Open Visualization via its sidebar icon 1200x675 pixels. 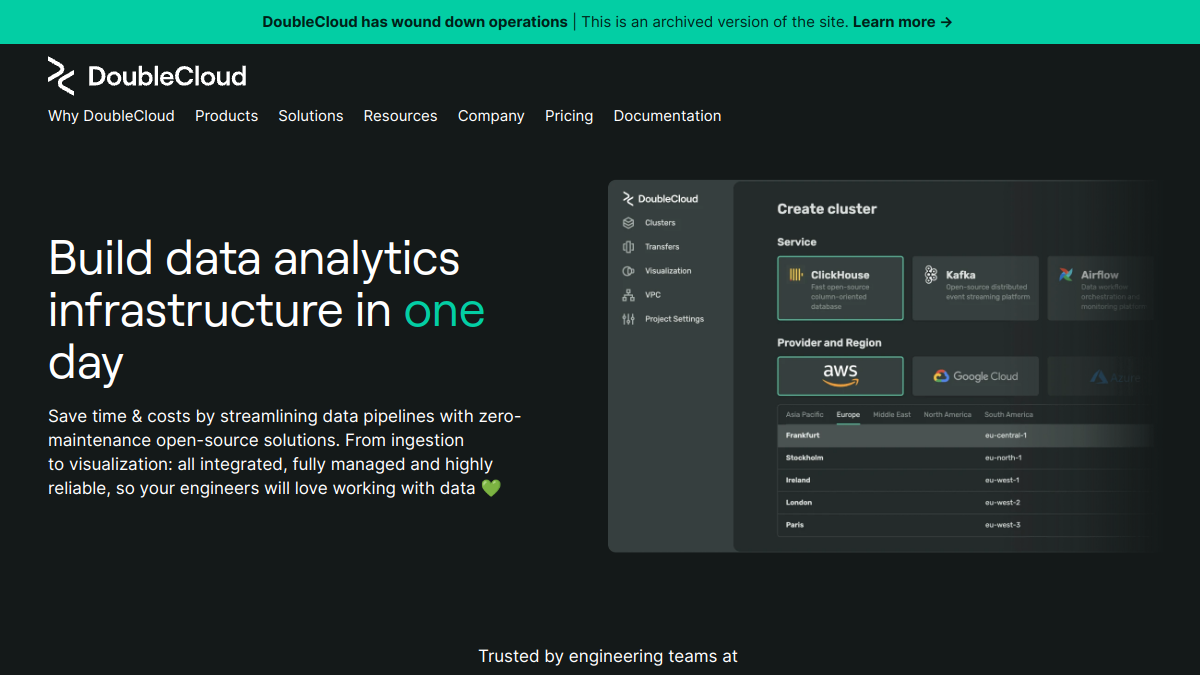(x=628, y=271)
